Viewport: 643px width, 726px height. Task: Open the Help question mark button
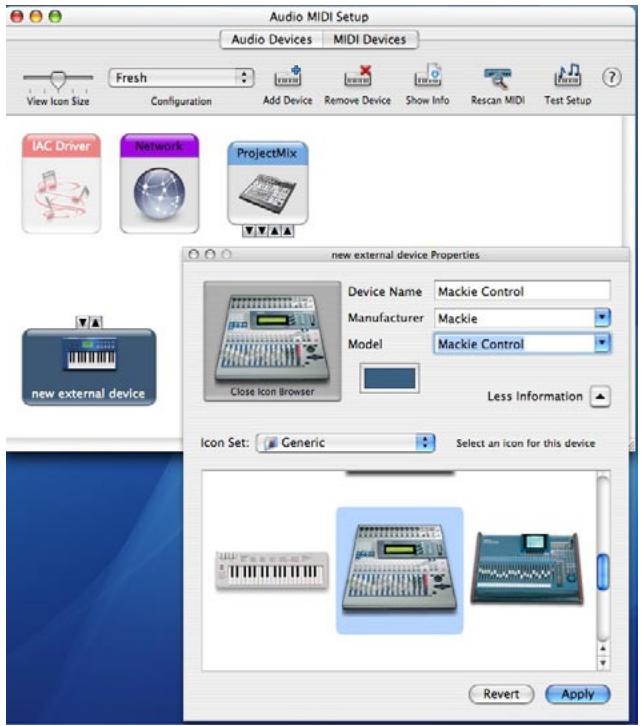tap(612, 77)
